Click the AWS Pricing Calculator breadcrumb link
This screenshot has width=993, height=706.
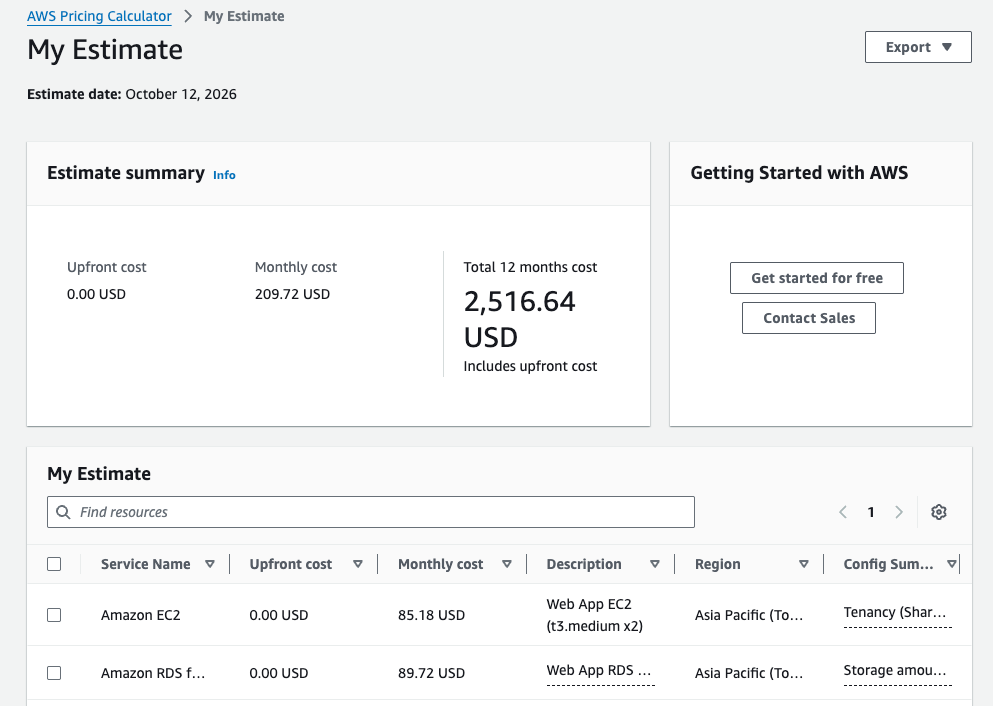click(99, 16)
